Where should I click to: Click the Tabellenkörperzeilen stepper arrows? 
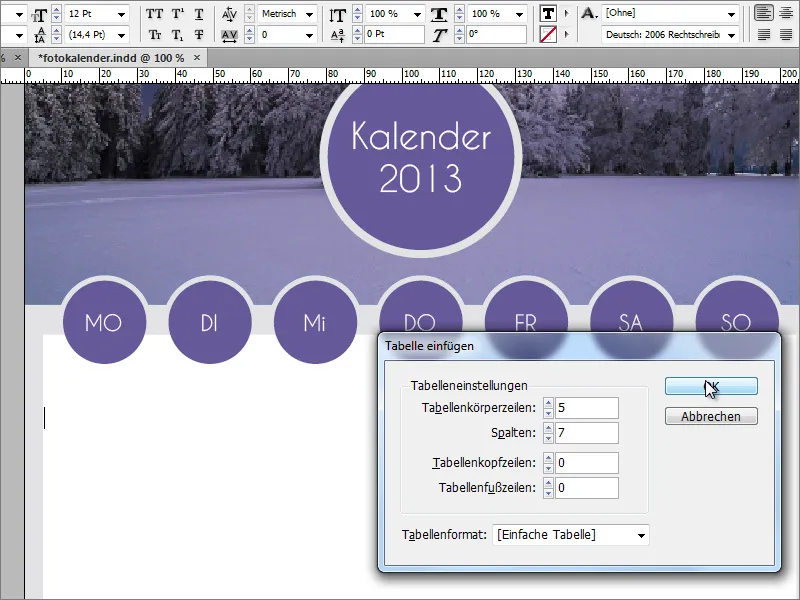tap(548, 408)
